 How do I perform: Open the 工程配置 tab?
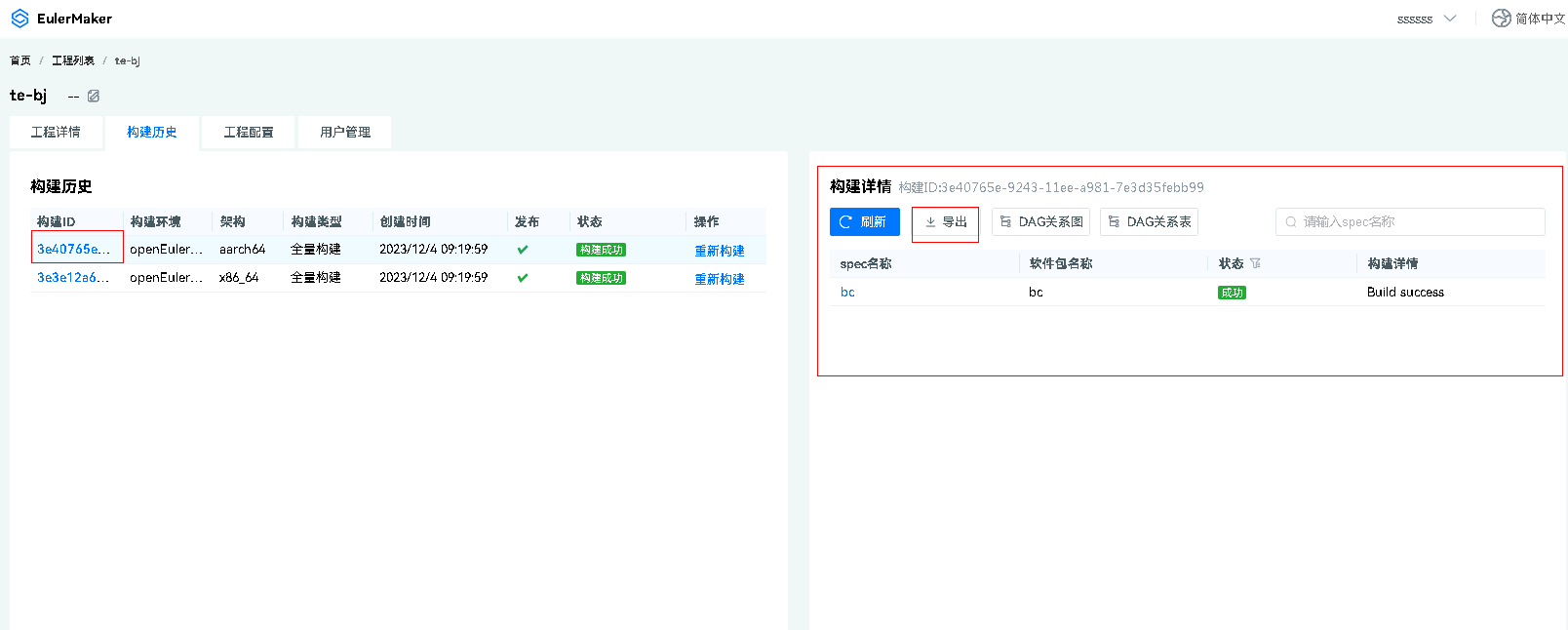[x=249, y=132]
